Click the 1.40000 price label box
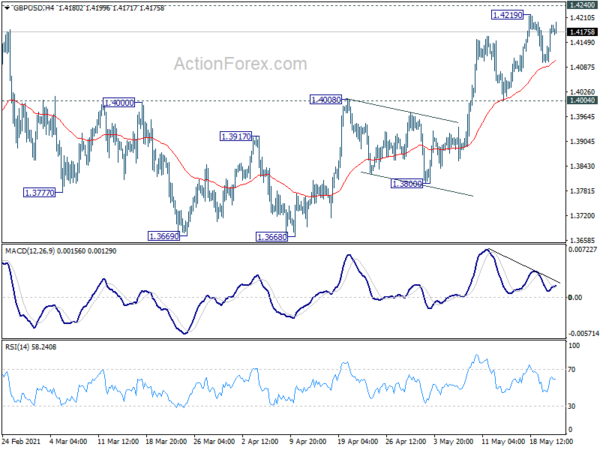Image resolution: width=600 pixels, height=450 pixels. pos(119,103)
